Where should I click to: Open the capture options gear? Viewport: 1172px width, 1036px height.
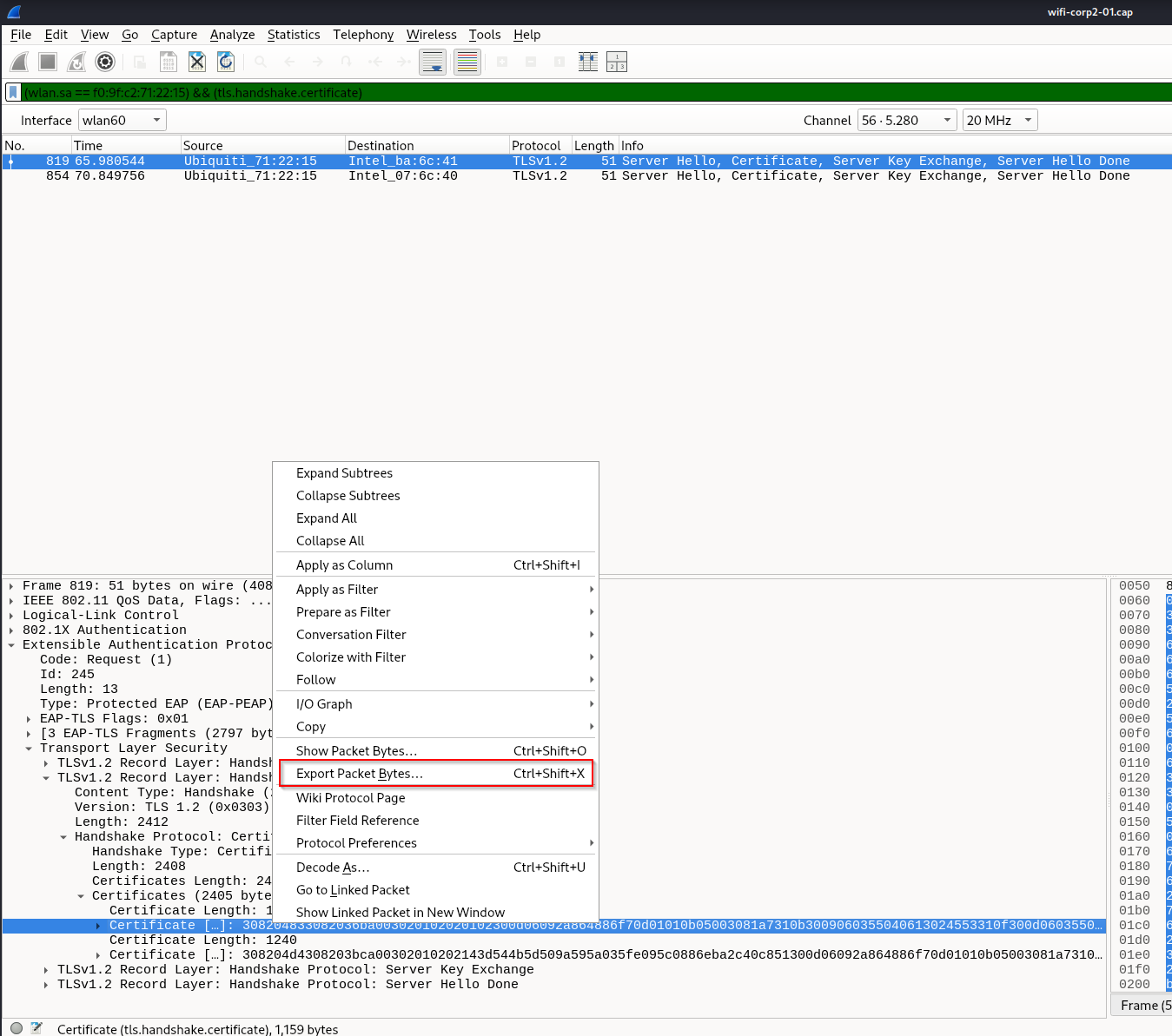click(x=104, y=62)
